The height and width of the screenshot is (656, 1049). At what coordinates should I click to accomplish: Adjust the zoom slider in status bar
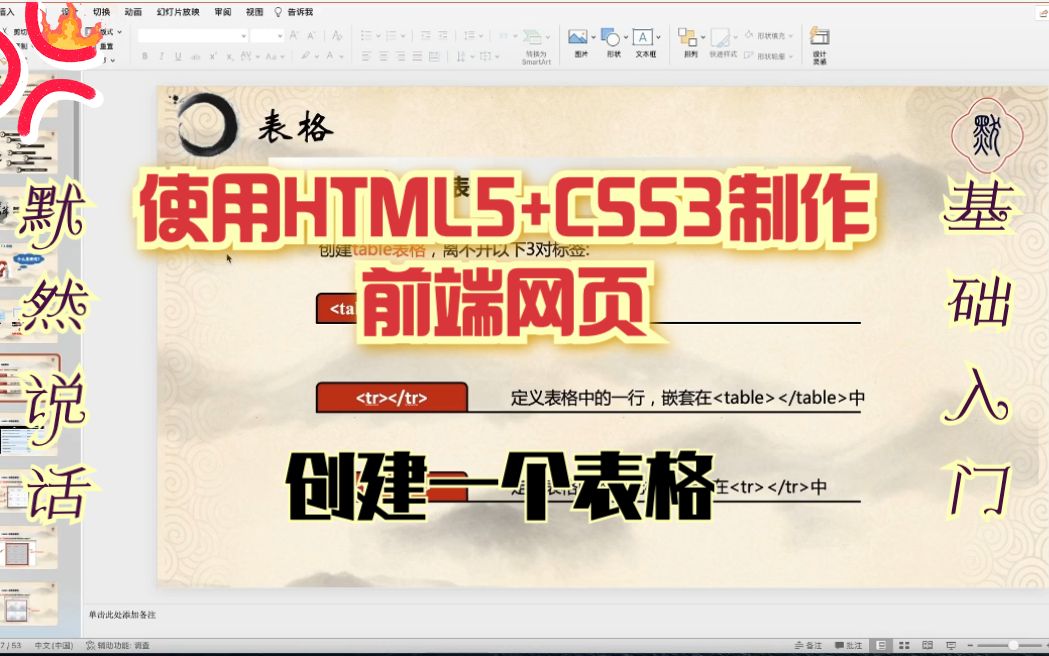[x=1013, y=645]
